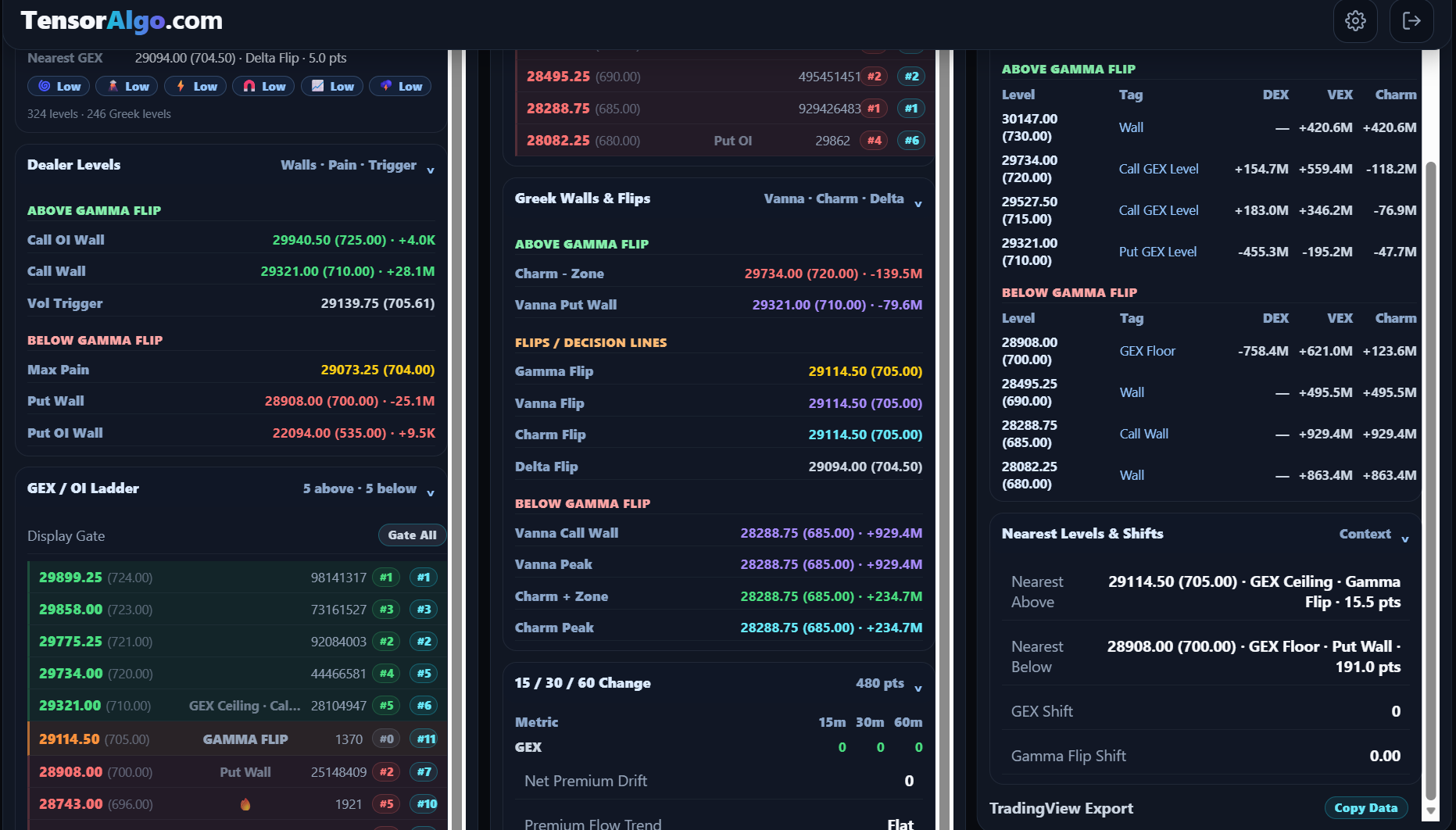Open settings via the gear icon

coord(1355,20)
